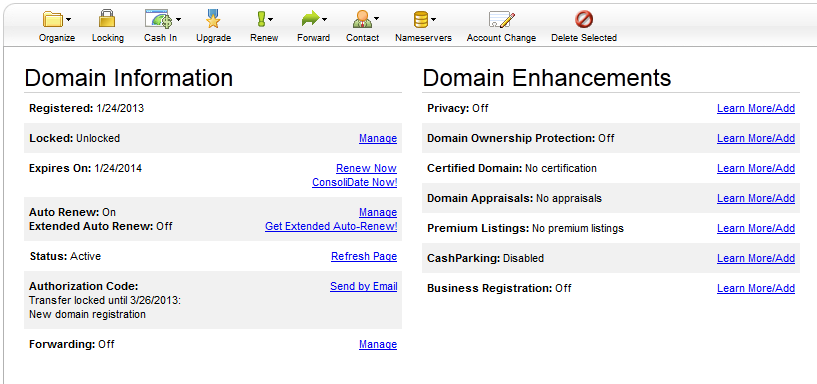Click Business Registration: Off text
Viewport: 817px width, 384px height.
pyautogui.click(x=499, y=289)
